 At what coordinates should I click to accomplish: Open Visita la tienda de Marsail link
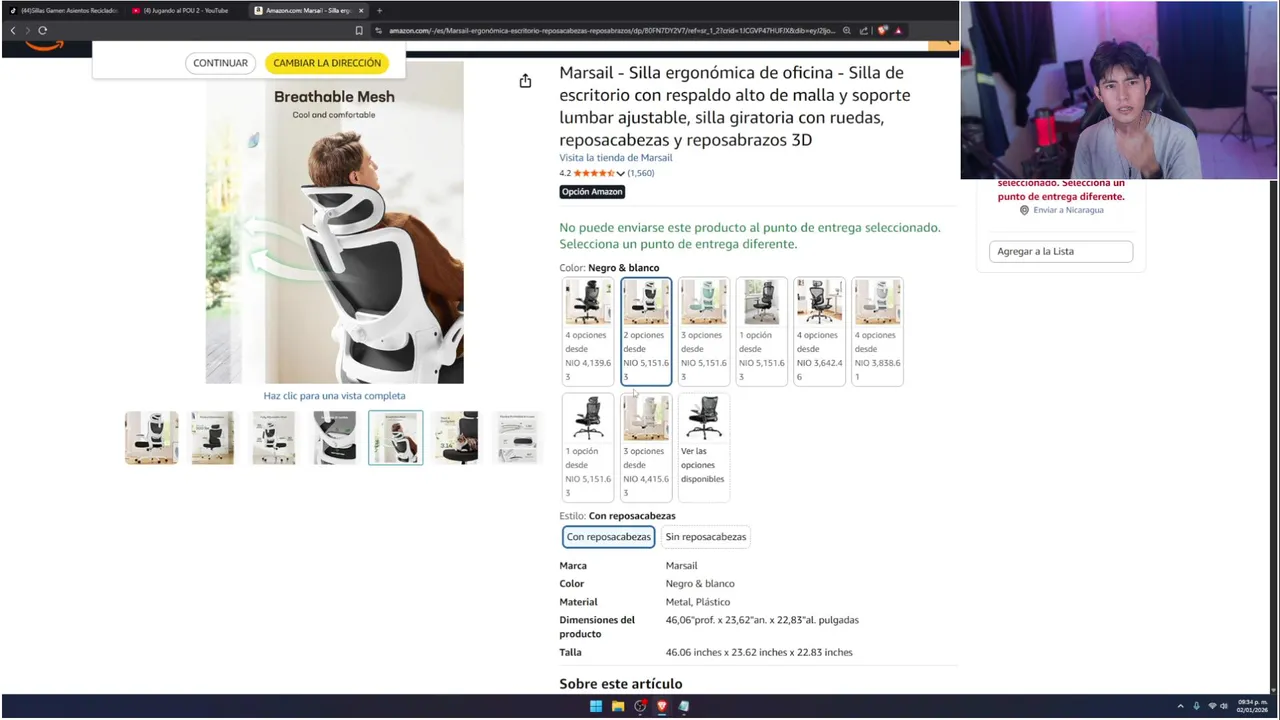615,157
